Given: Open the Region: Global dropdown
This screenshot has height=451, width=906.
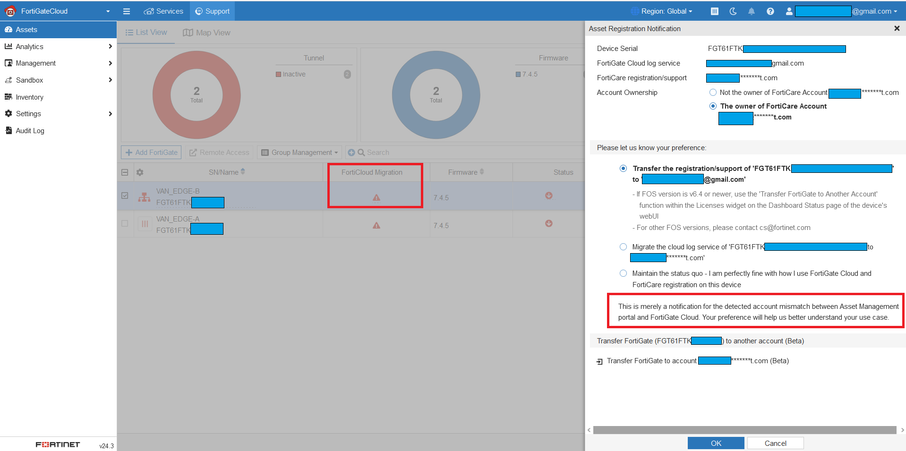Looking at the screenshot, I should [666, 11].
